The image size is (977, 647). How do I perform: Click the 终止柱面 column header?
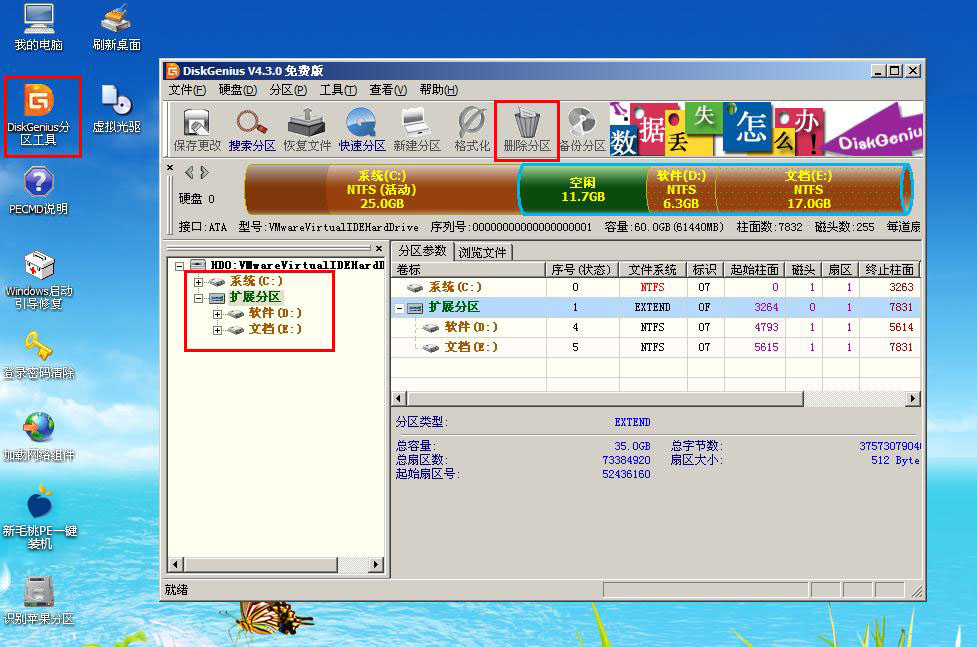point(890,270)
